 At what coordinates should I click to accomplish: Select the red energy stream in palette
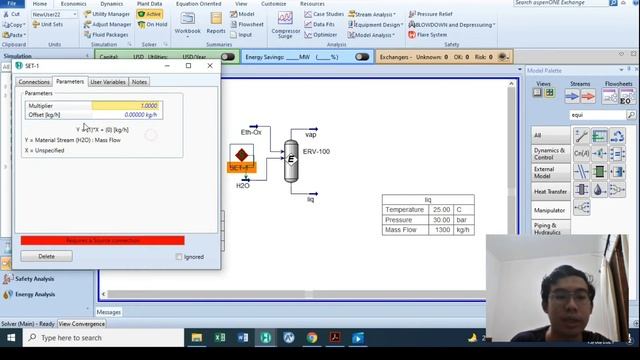pyautogui.click(x=588, y=96)
